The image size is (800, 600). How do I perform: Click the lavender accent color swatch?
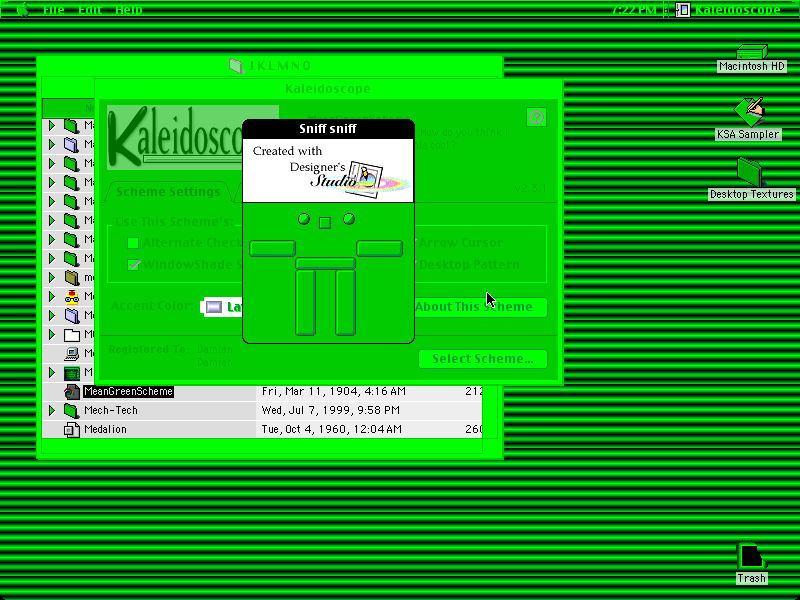(214, 307)
